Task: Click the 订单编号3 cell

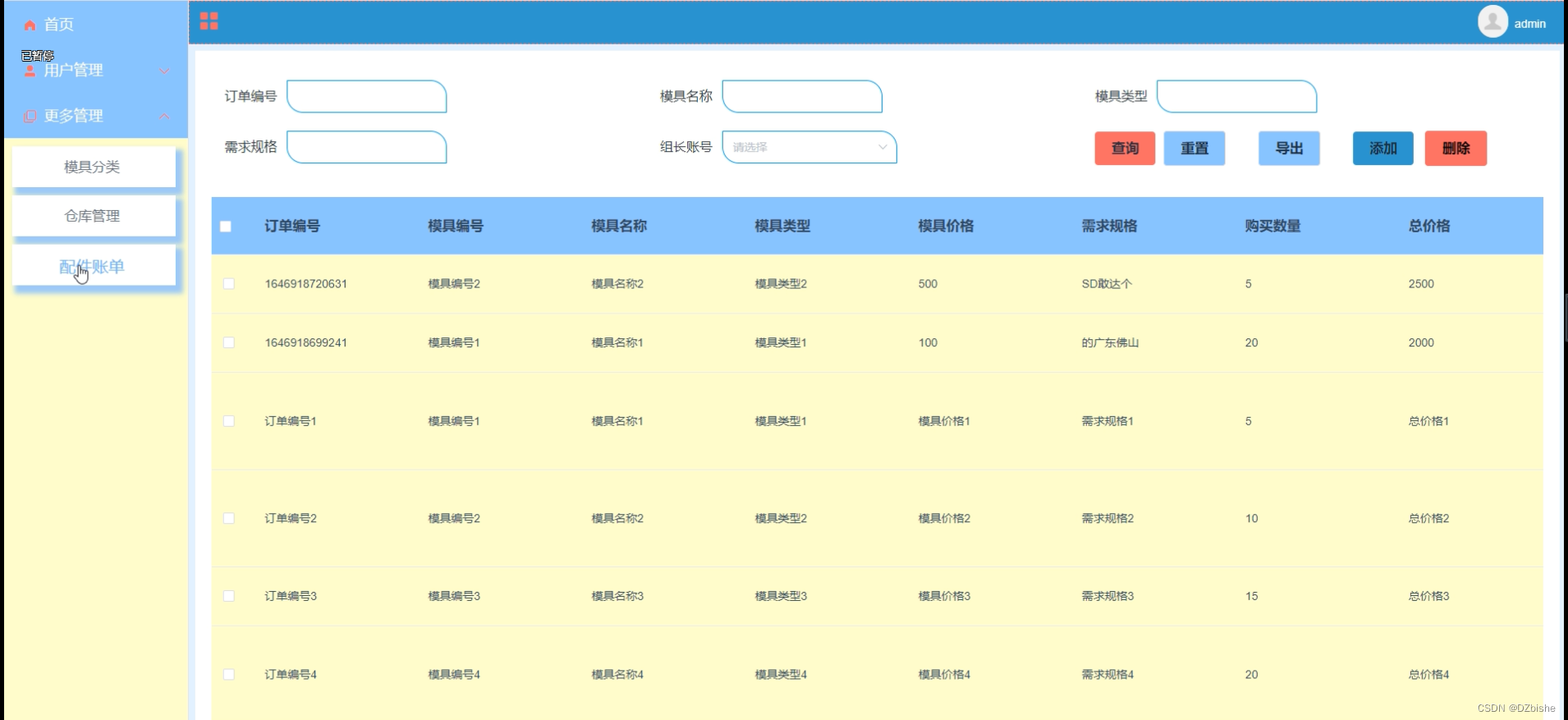Action: tap(291, 596)
